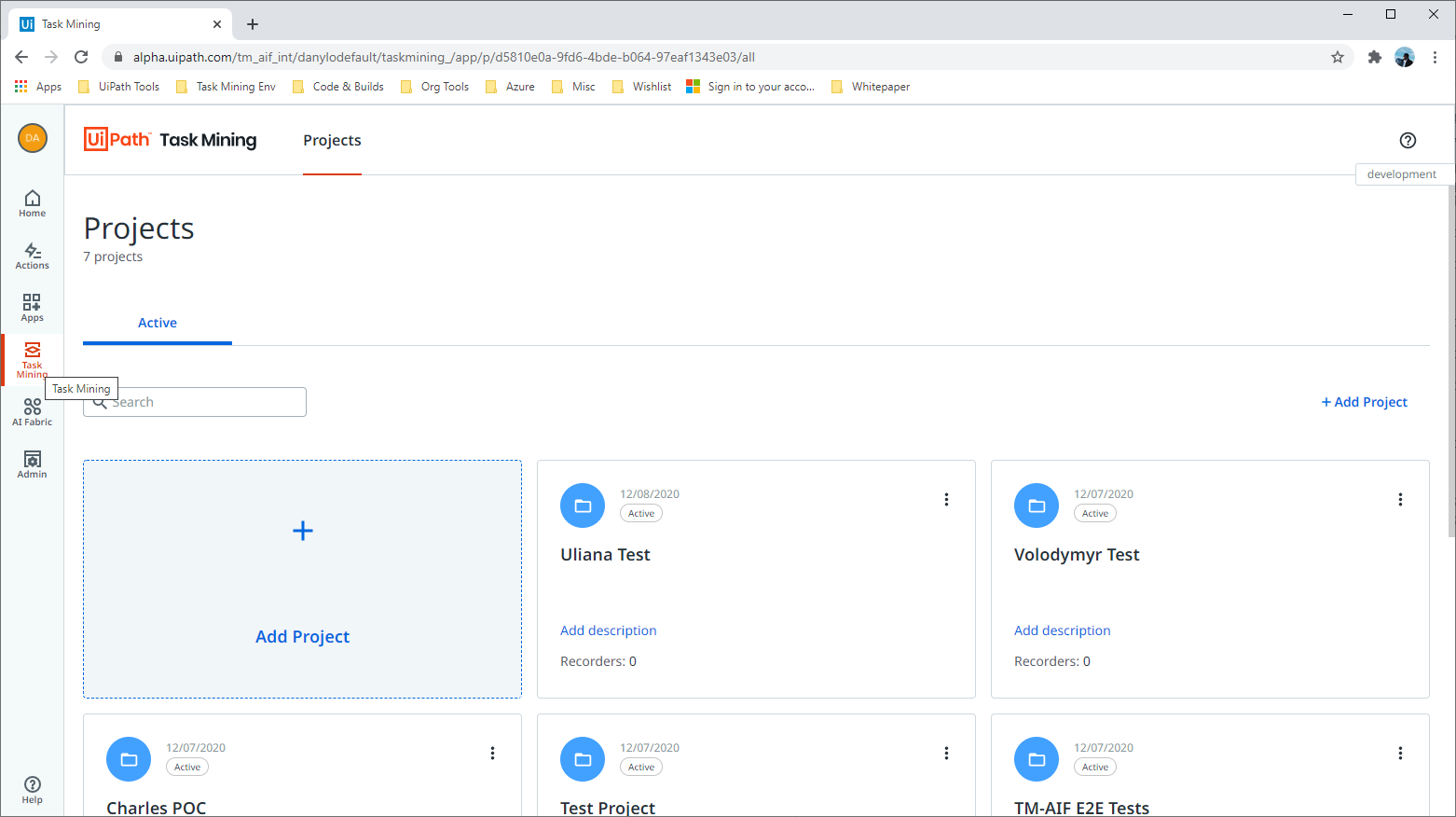
Task: Open Volodymyr Test card options menu
Action: click(1400, 500)
